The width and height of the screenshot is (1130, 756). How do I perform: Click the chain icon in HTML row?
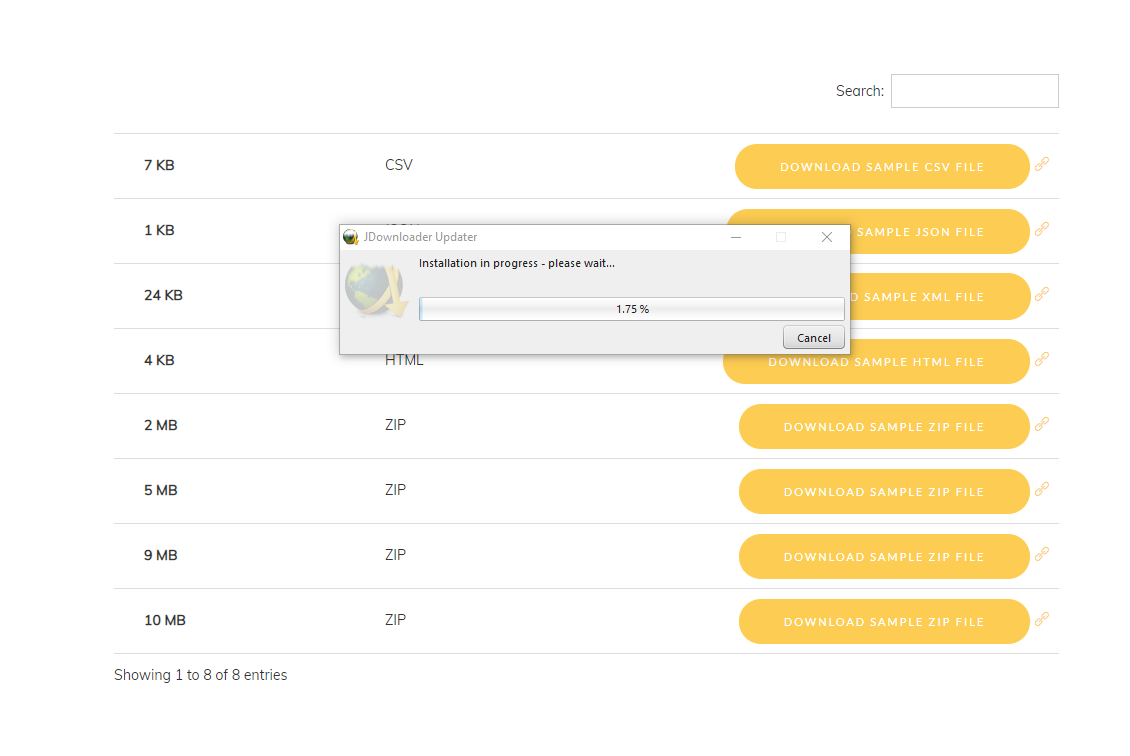[1042, 359]
